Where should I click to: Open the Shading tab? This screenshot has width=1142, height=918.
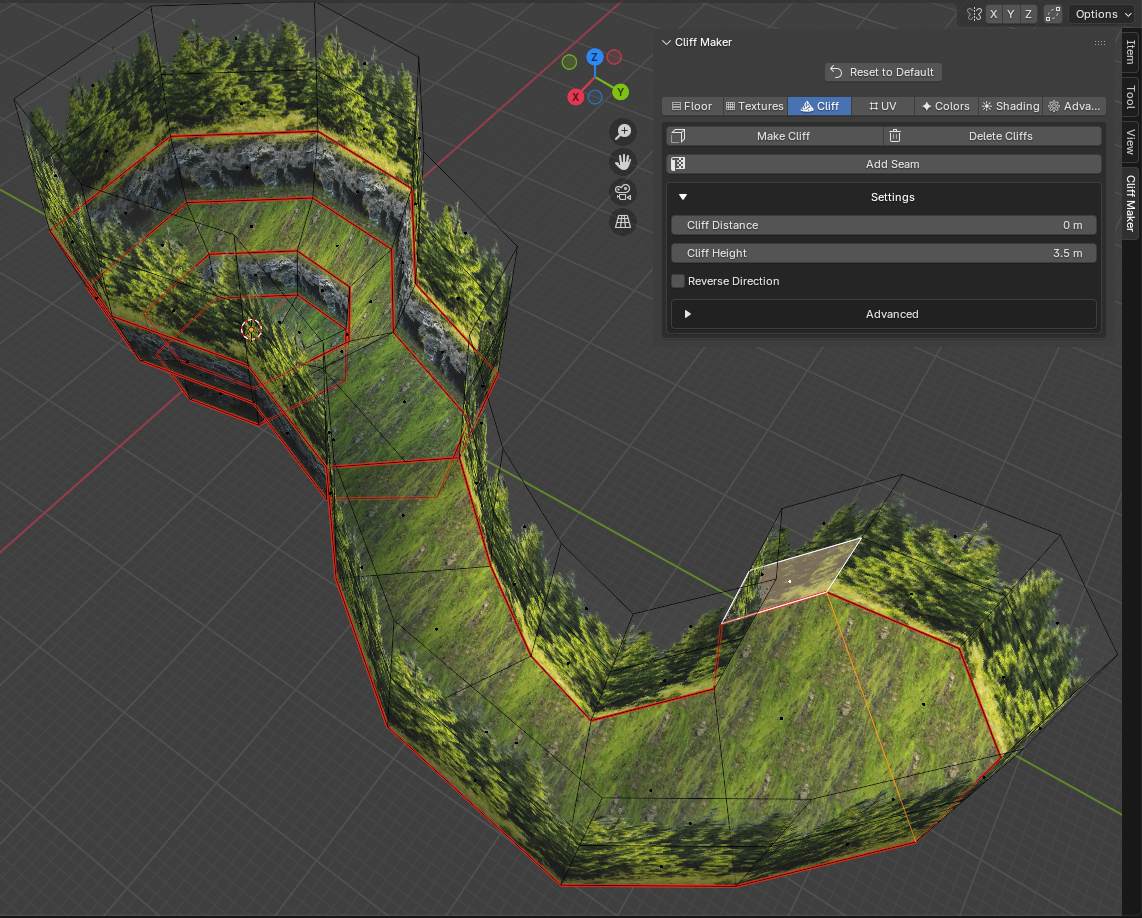[1010, 106]
